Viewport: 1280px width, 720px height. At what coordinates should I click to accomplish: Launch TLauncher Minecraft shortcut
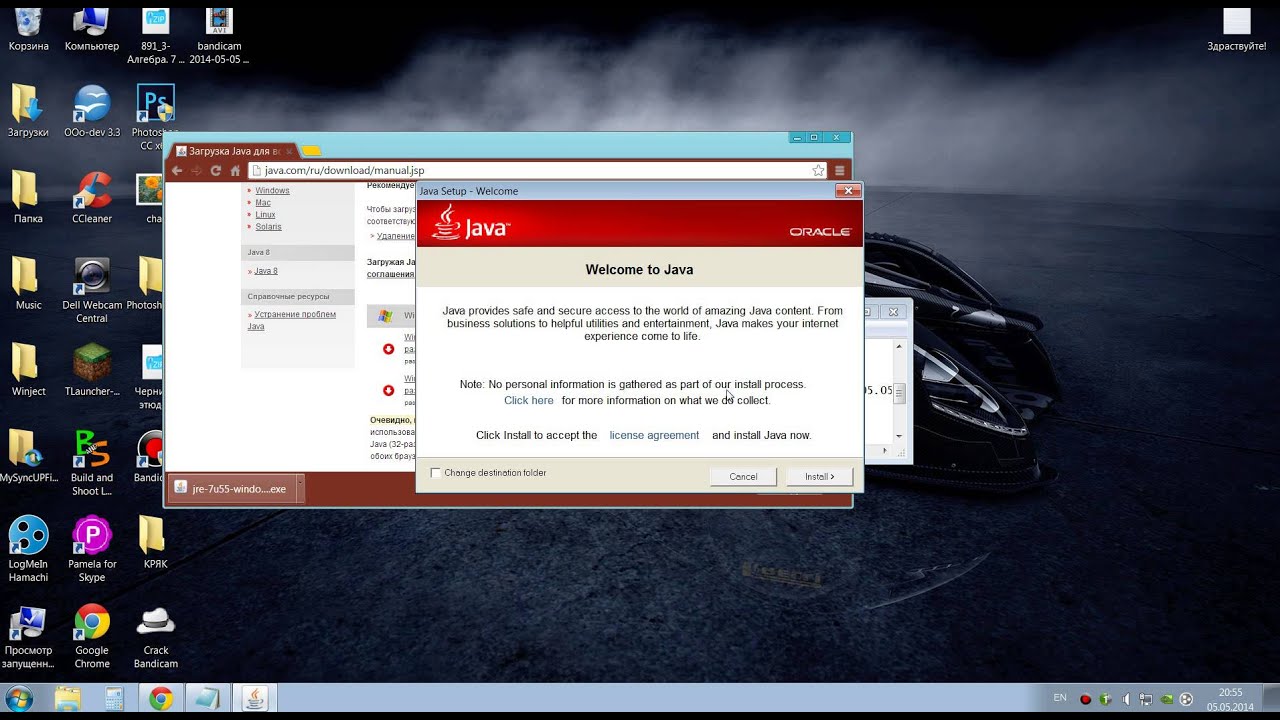pyautogui.click(x=92, y=370)
